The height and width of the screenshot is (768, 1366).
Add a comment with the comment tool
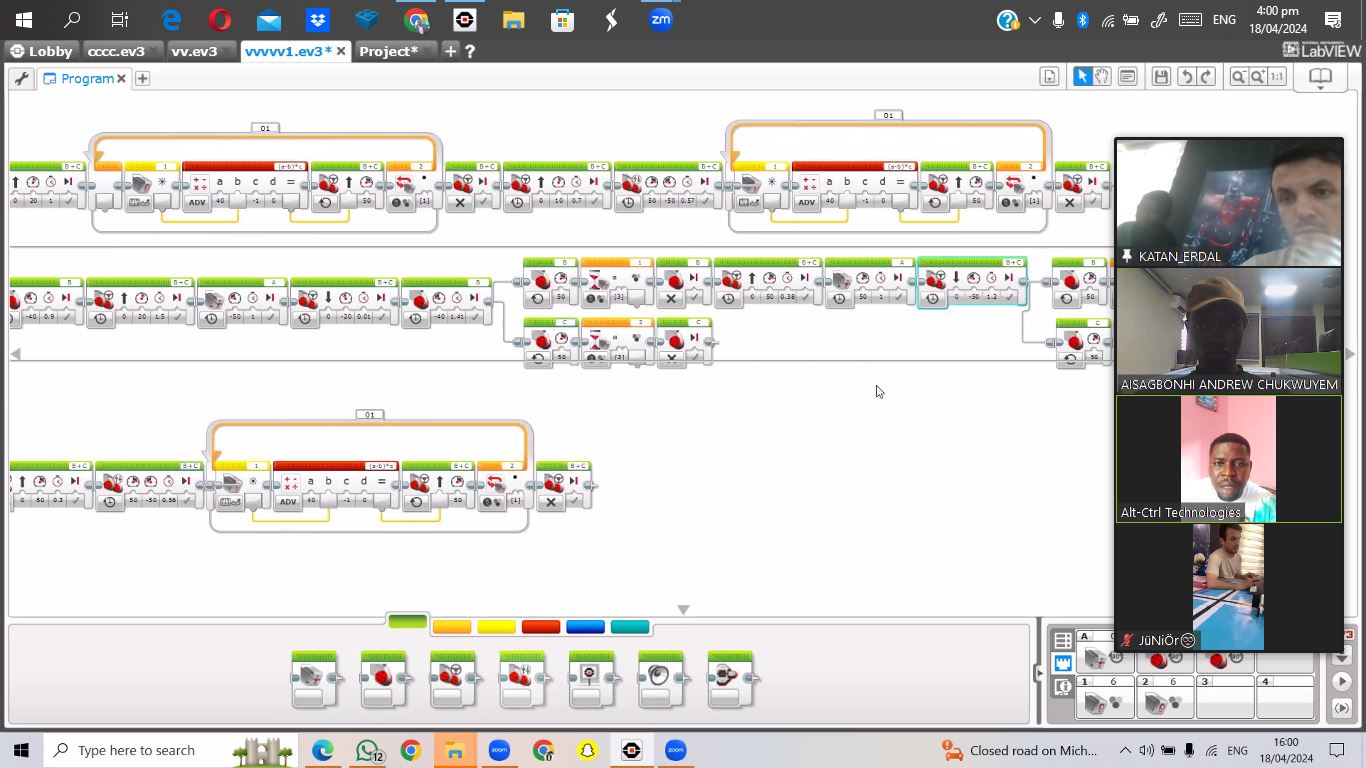coord(1128,77)
